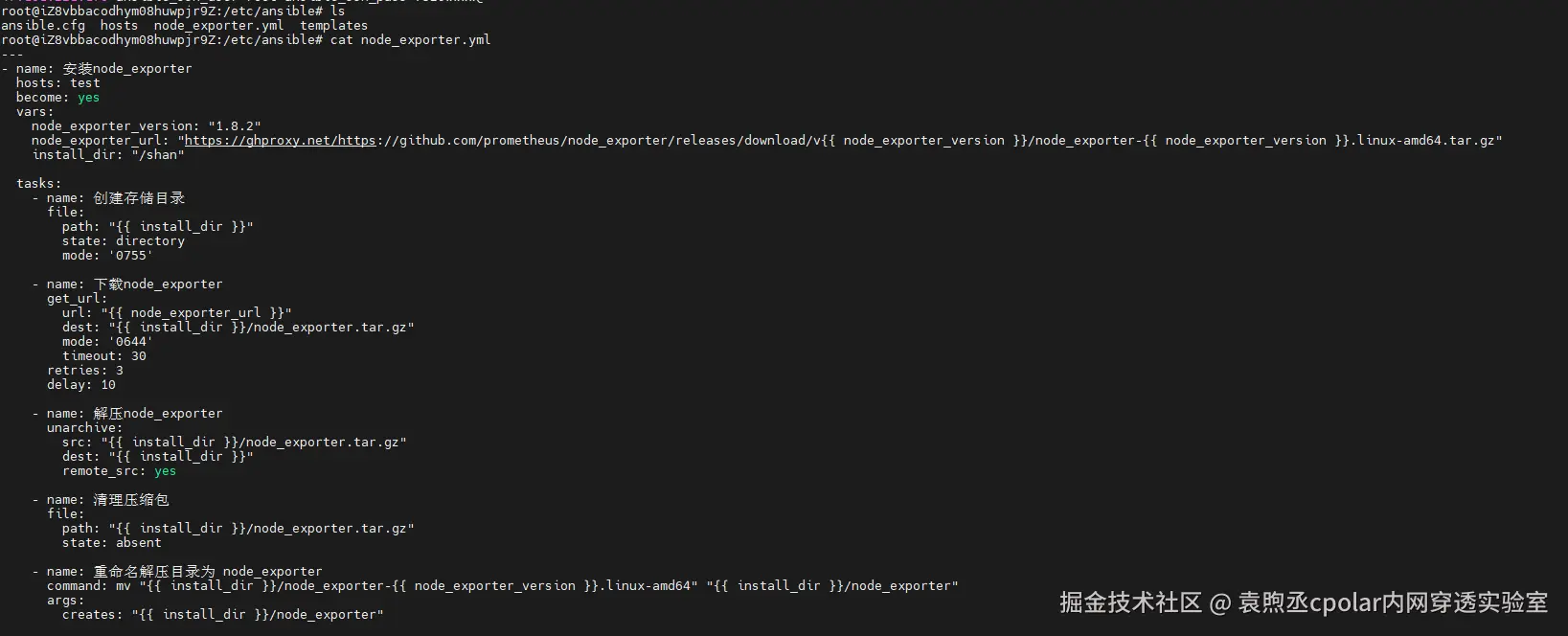The image size is (1568, 636).
Task: Click the '掘金技术社区' watermark text
Action: point(1130,602)
